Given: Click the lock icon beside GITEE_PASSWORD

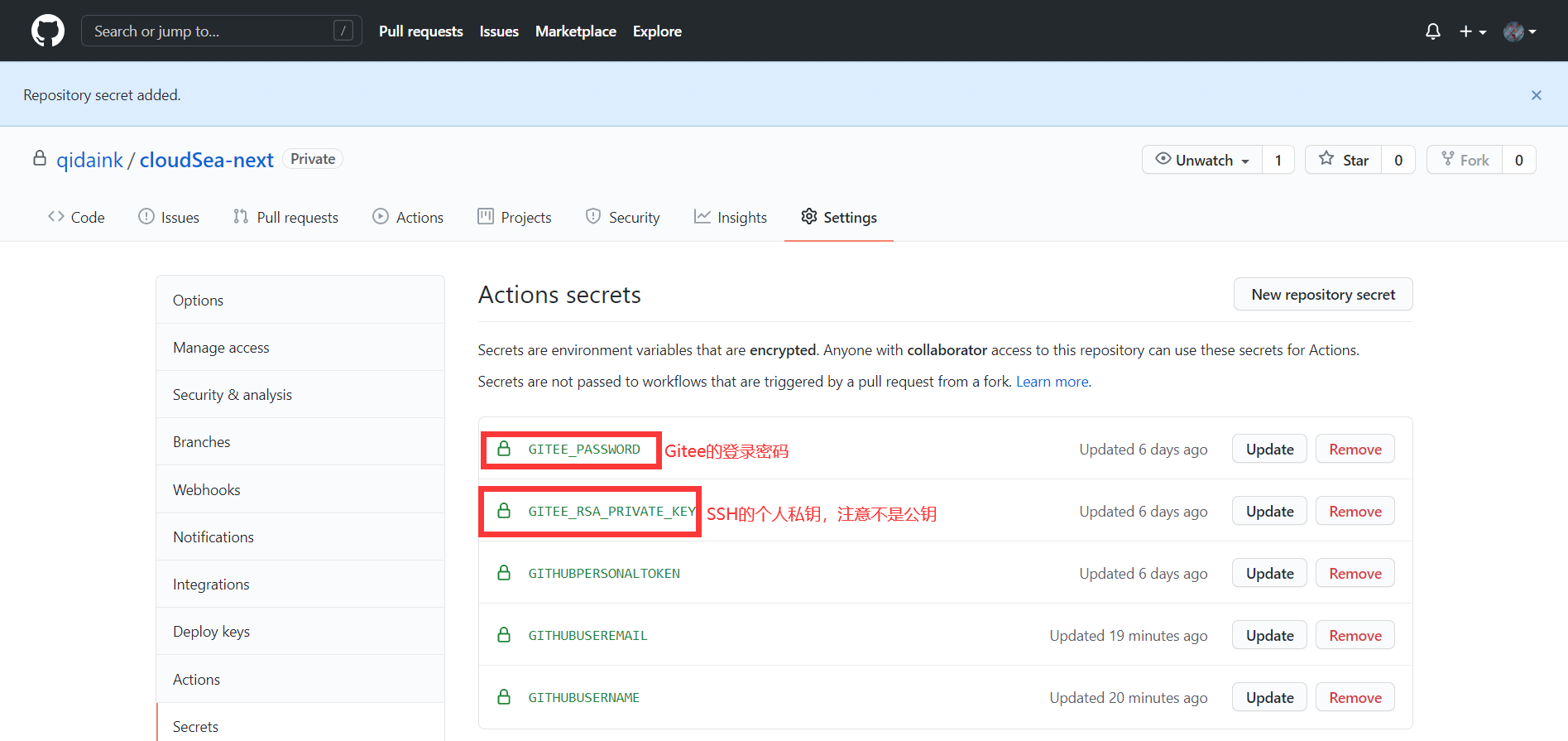Looking at the screenshot, I should click(x=503, y=449).
